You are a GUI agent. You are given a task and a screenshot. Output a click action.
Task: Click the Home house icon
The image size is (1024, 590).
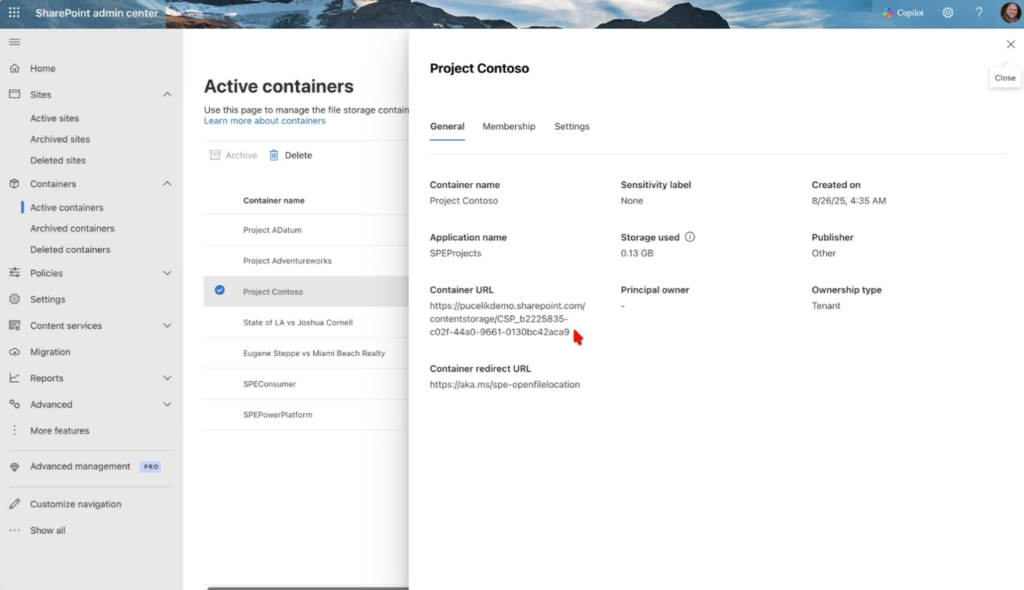(x=14, y=68)
